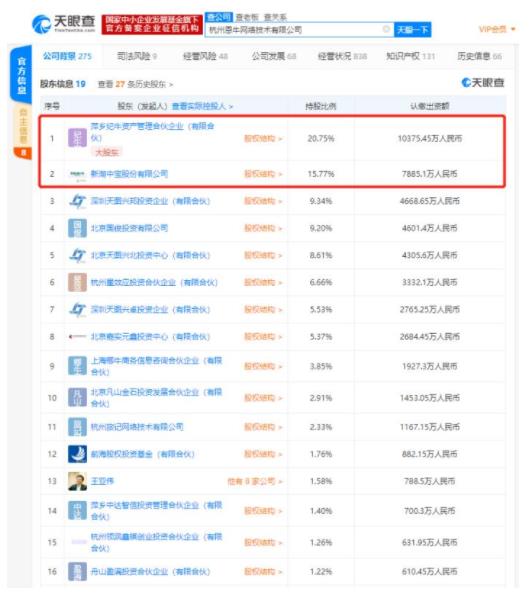Open the VIP会员 dropdown
Screen dimensions: 530x593
(497, 29)
